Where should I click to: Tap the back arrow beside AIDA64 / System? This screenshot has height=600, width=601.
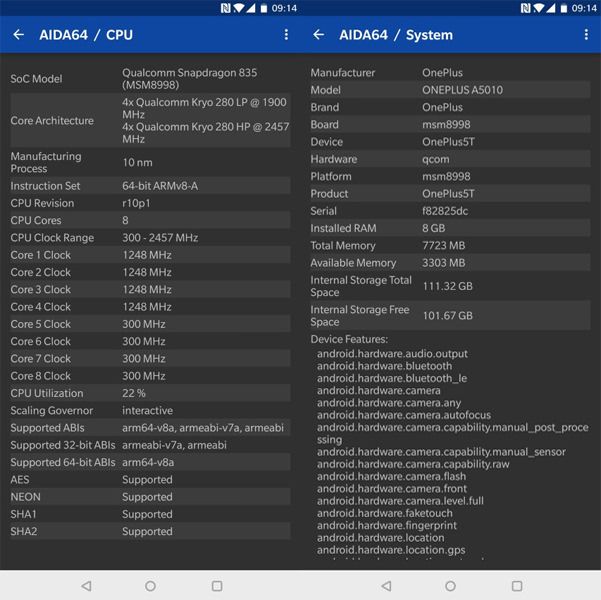(x=318, y=35)
